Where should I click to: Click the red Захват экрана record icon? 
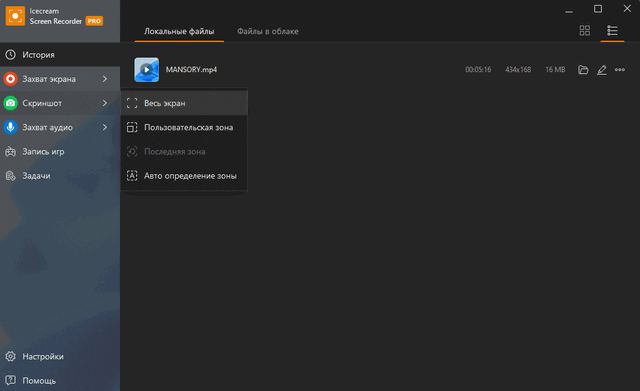tap(11, 79)
